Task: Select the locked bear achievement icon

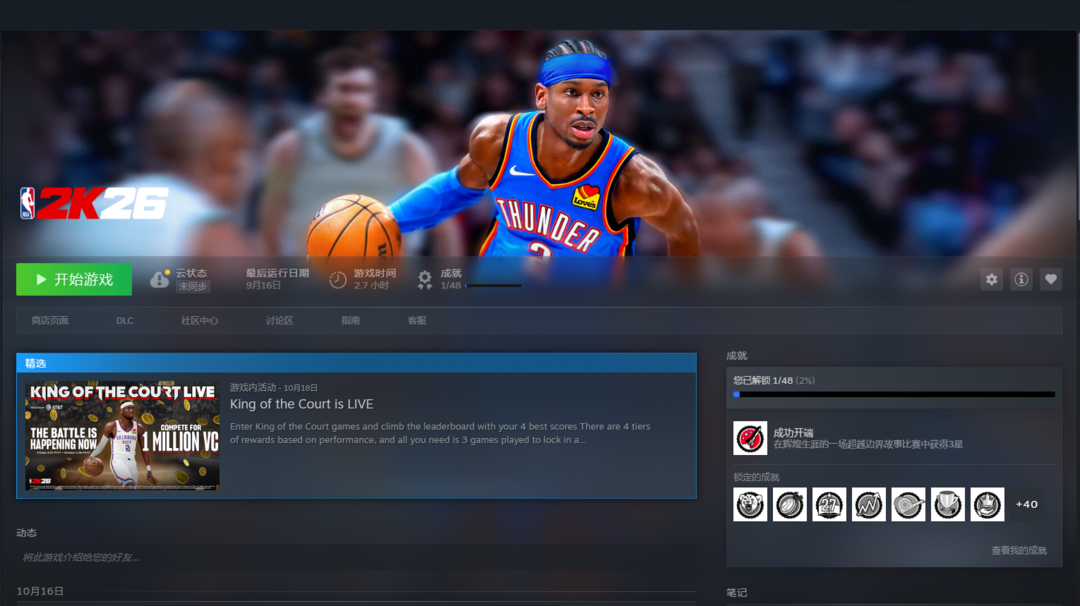Action: tap(750, 505)
